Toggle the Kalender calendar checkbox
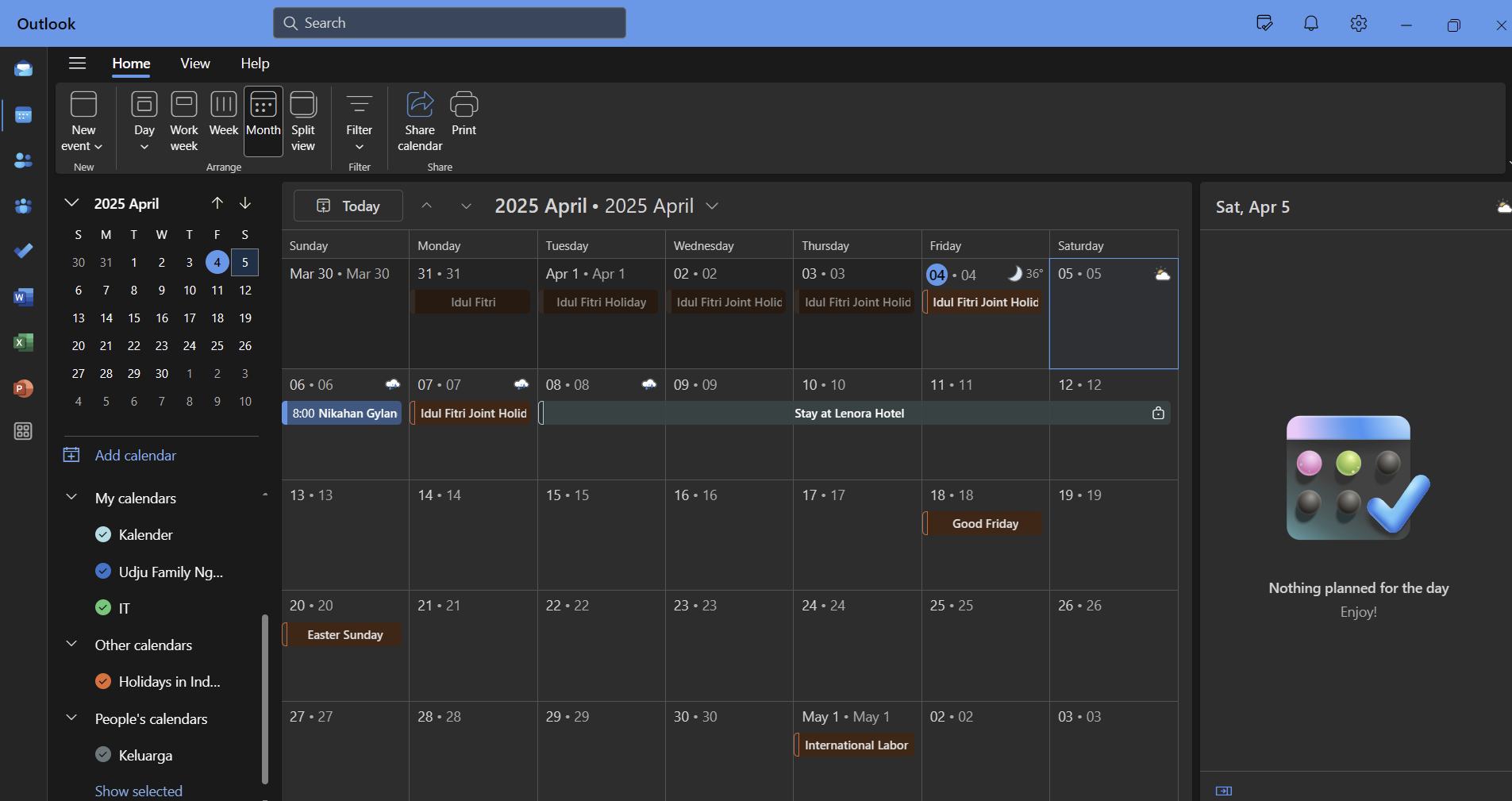This screenshot has width=1512, height=801. (103, 534)
